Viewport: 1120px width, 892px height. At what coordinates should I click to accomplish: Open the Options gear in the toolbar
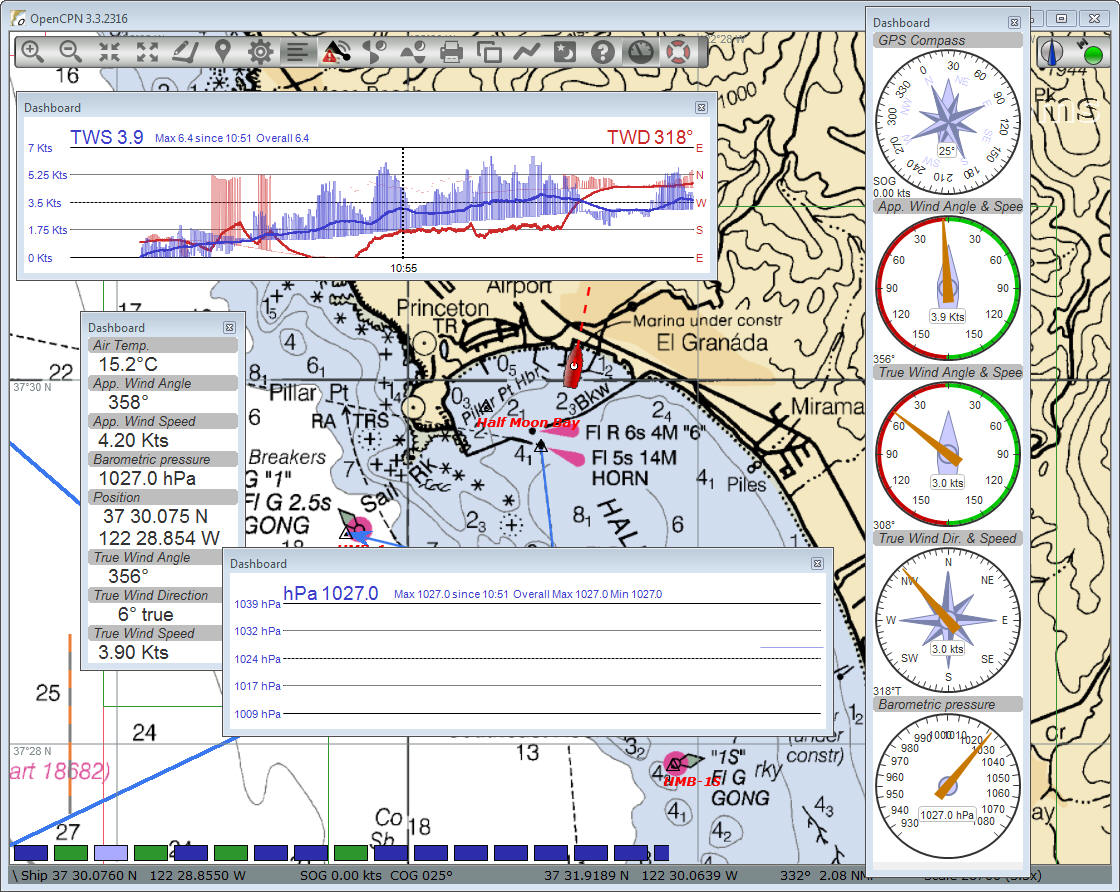[260, 52]
